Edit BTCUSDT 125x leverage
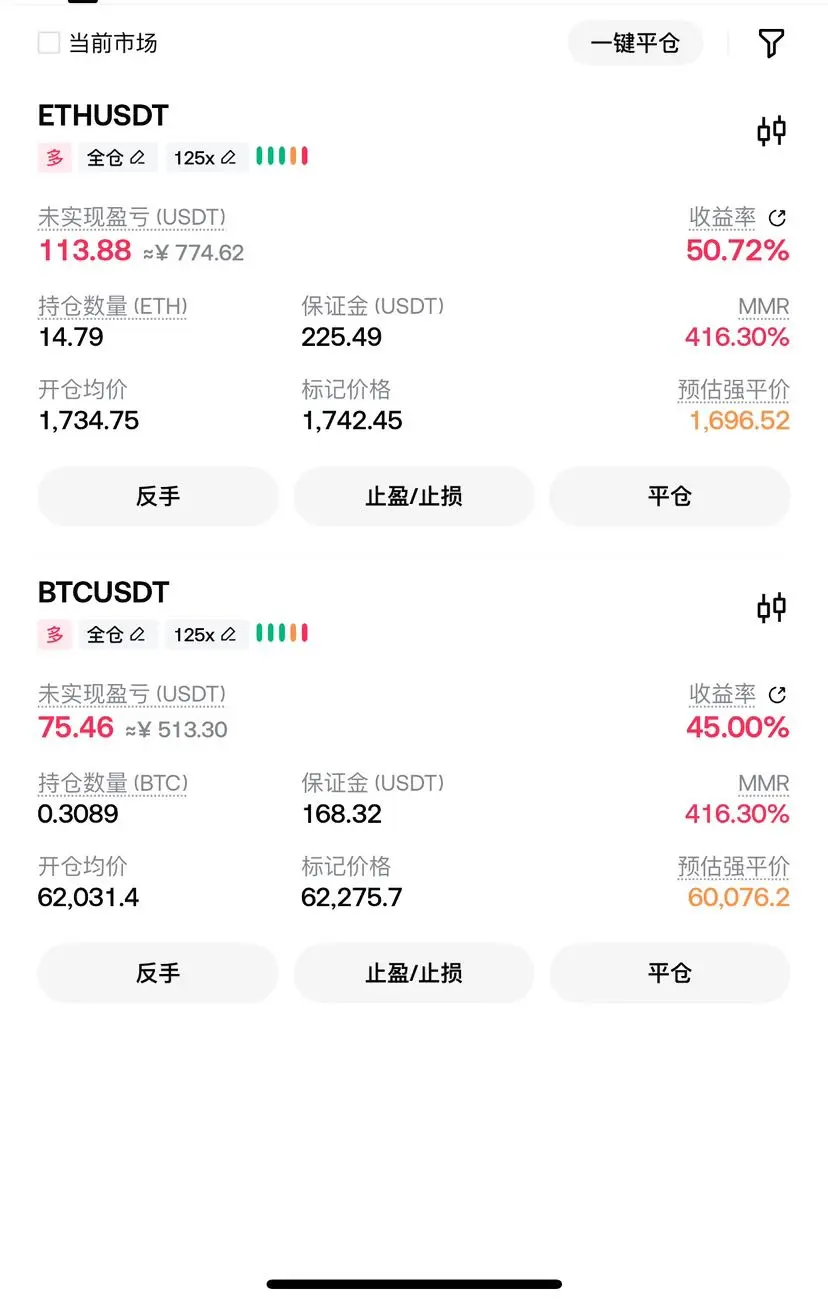This screenshot has width=828, height=1304. coord(205,634)
